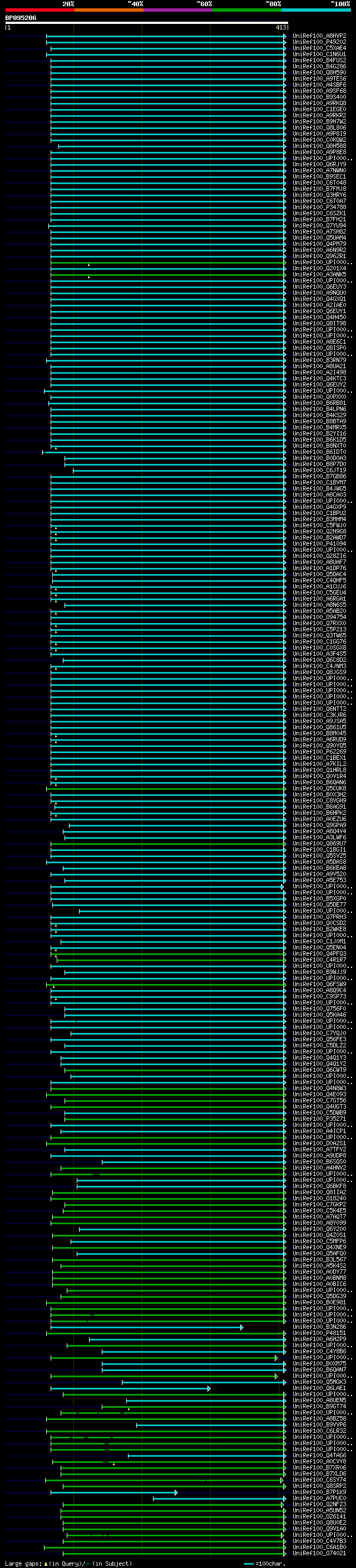Select the UniRef100_Q0PXX0 label

(x=319, y=397)
